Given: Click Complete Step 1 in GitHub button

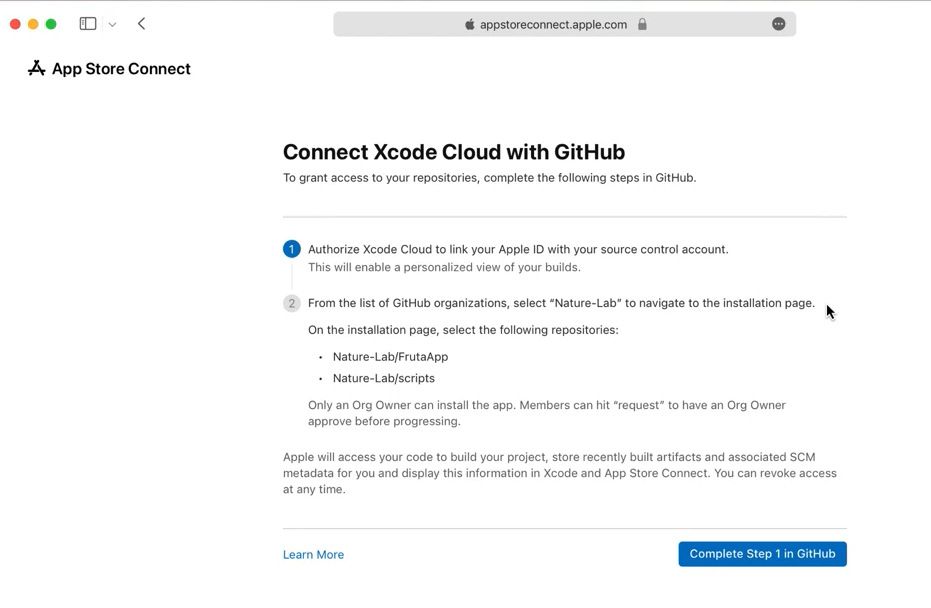Looking at the screenshot, I should click(x=762, y=554).
